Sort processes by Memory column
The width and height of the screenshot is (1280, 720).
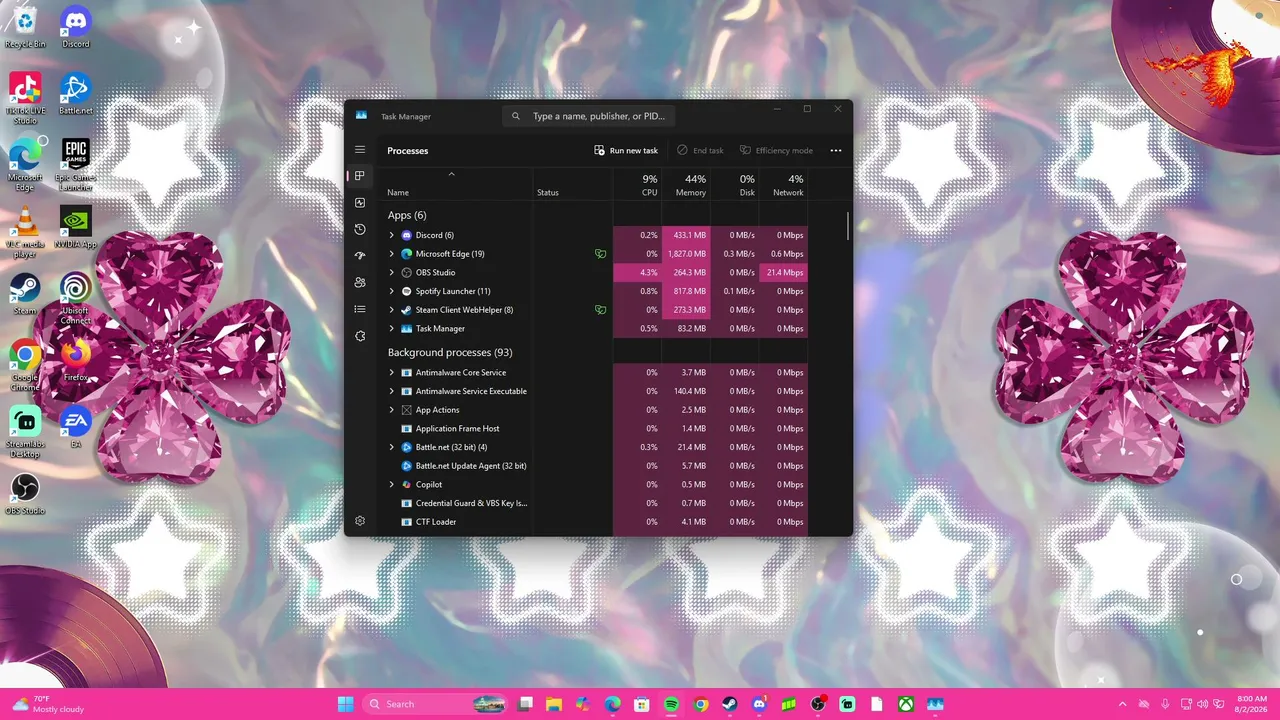[686, 184]
